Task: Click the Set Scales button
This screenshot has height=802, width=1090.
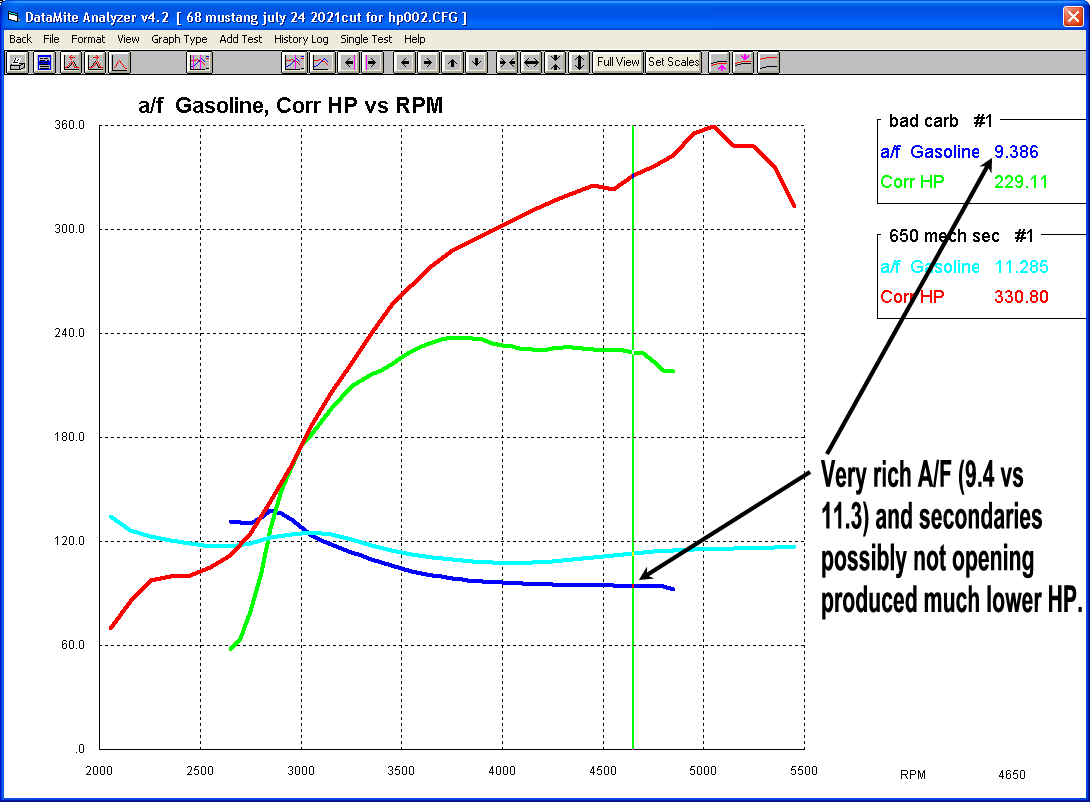Action: pos(674,63)
